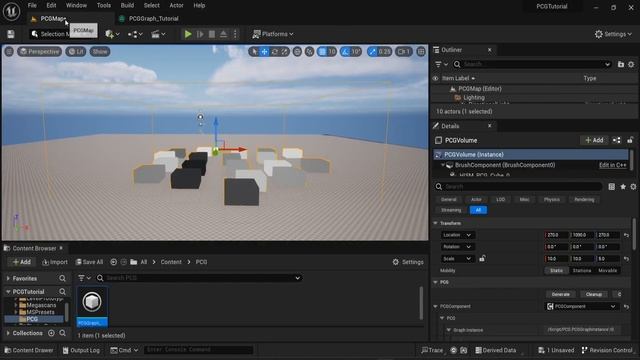Image resolution: width=640 pixels, height=360 pixels.
Task: Select the PCGGraph asset thumbnail
Action: pos(92,307)
